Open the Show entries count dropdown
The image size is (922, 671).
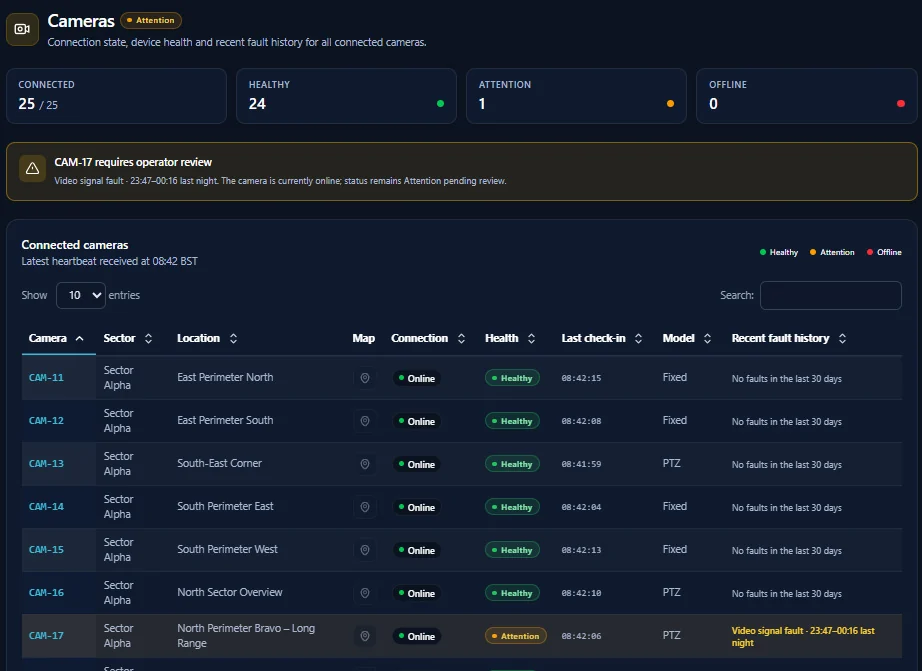pyautogui.click(x=81, y=295)
